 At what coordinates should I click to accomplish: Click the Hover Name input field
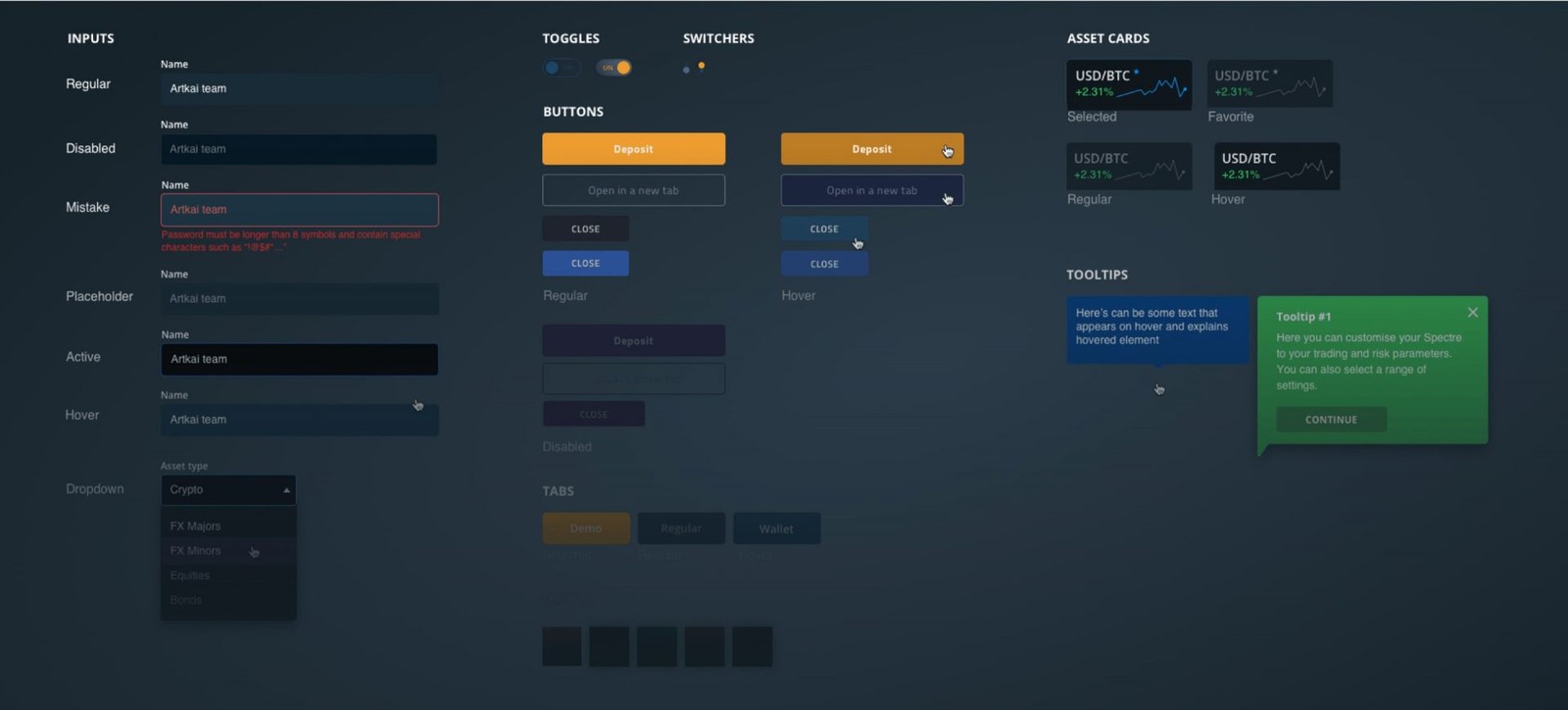pyautogui.click(x=300, y=420)
